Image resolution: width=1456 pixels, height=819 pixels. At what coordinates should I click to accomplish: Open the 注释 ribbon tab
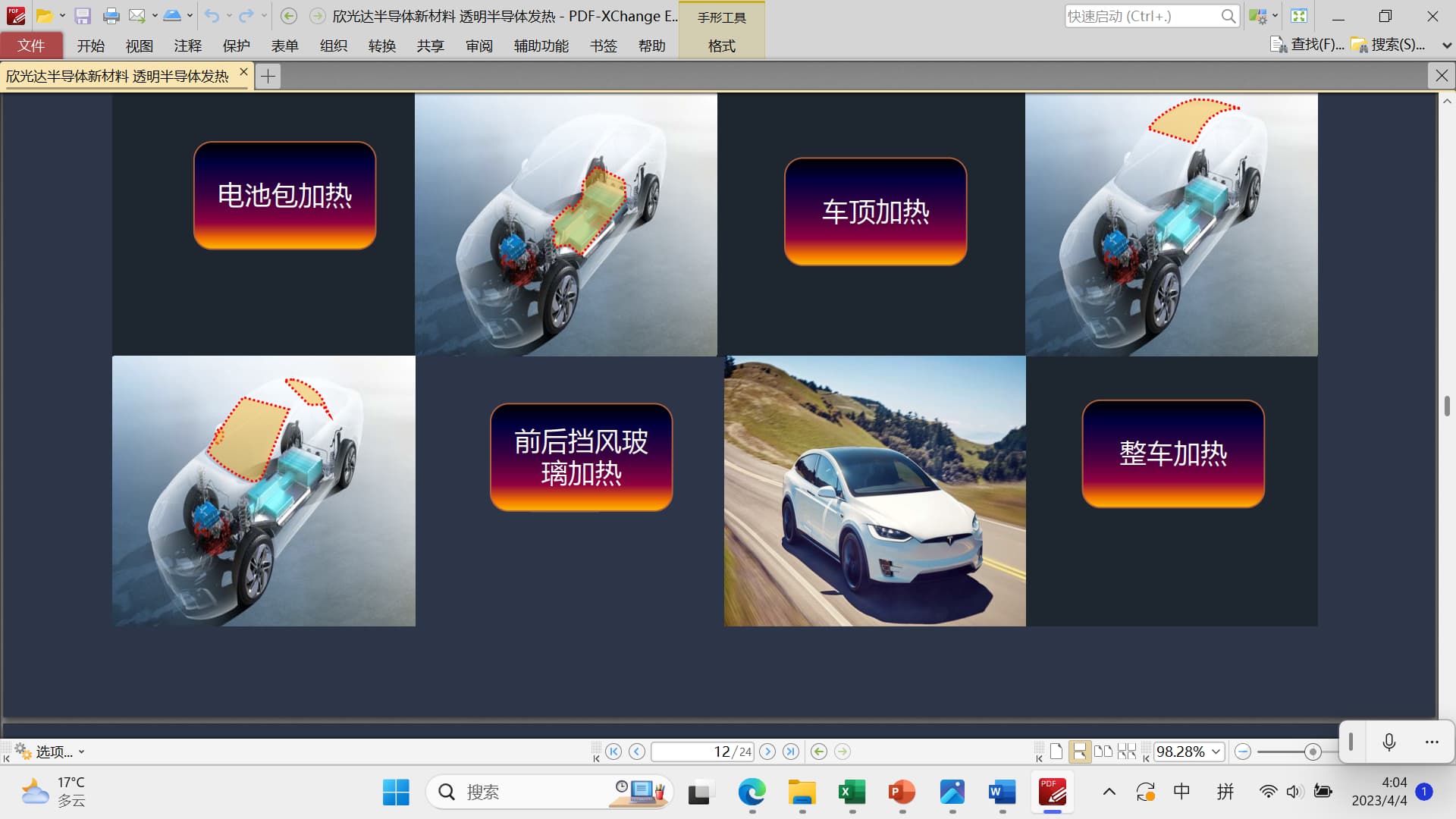187,46
